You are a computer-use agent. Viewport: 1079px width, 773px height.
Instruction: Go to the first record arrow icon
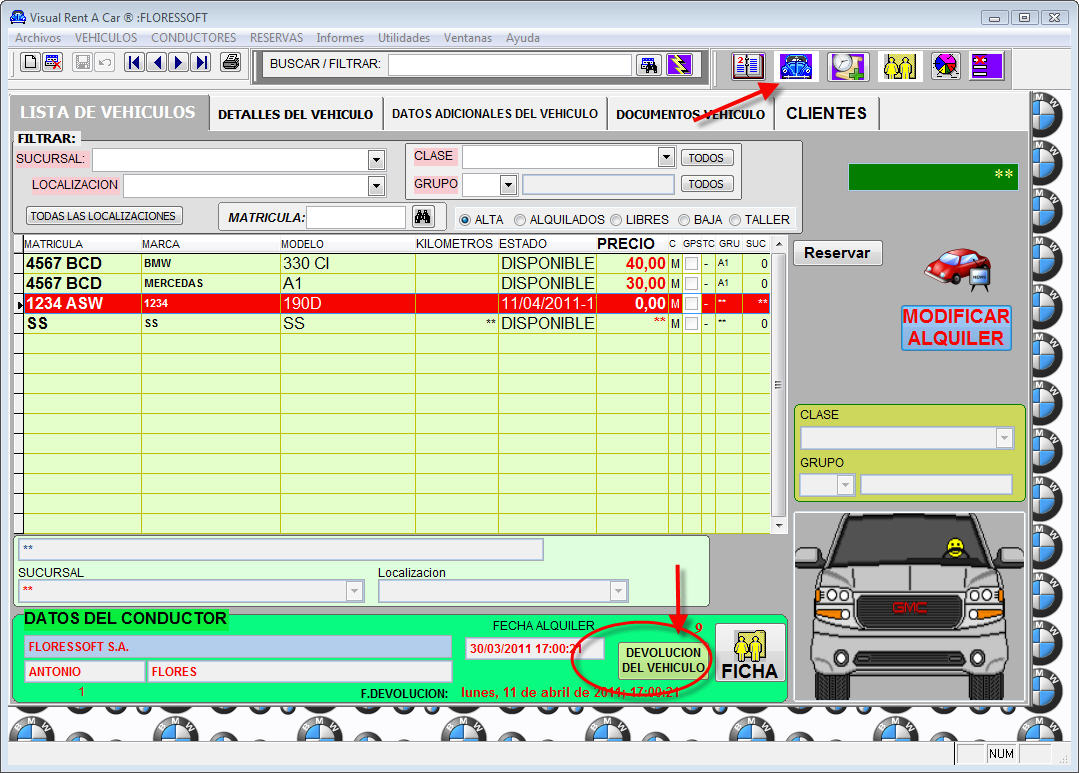pos(134,63)
